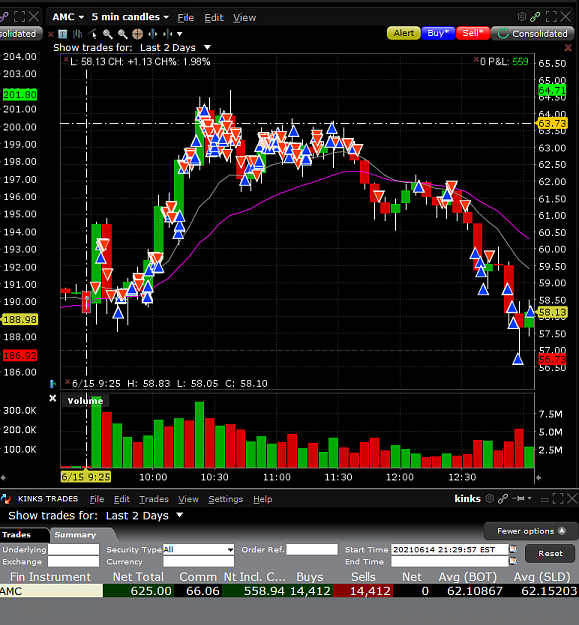Open the chart toolbar overflow arrow

click(x=180, y=34)
